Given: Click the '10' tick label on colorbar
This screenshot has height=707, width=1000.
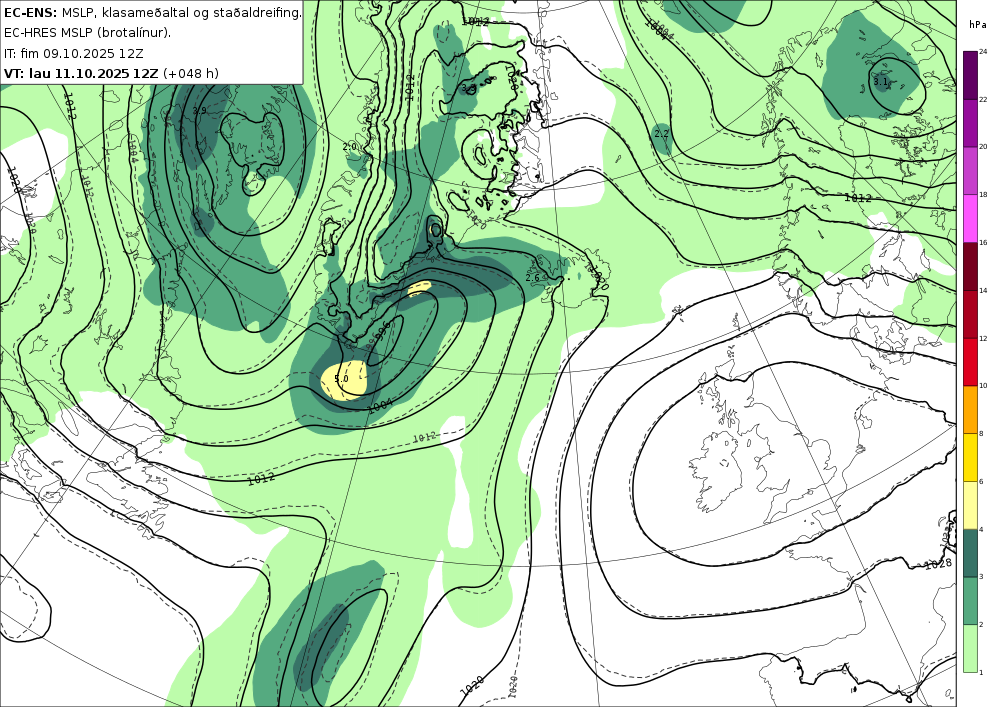Looking at the screenshot, I should click(983, 386).
